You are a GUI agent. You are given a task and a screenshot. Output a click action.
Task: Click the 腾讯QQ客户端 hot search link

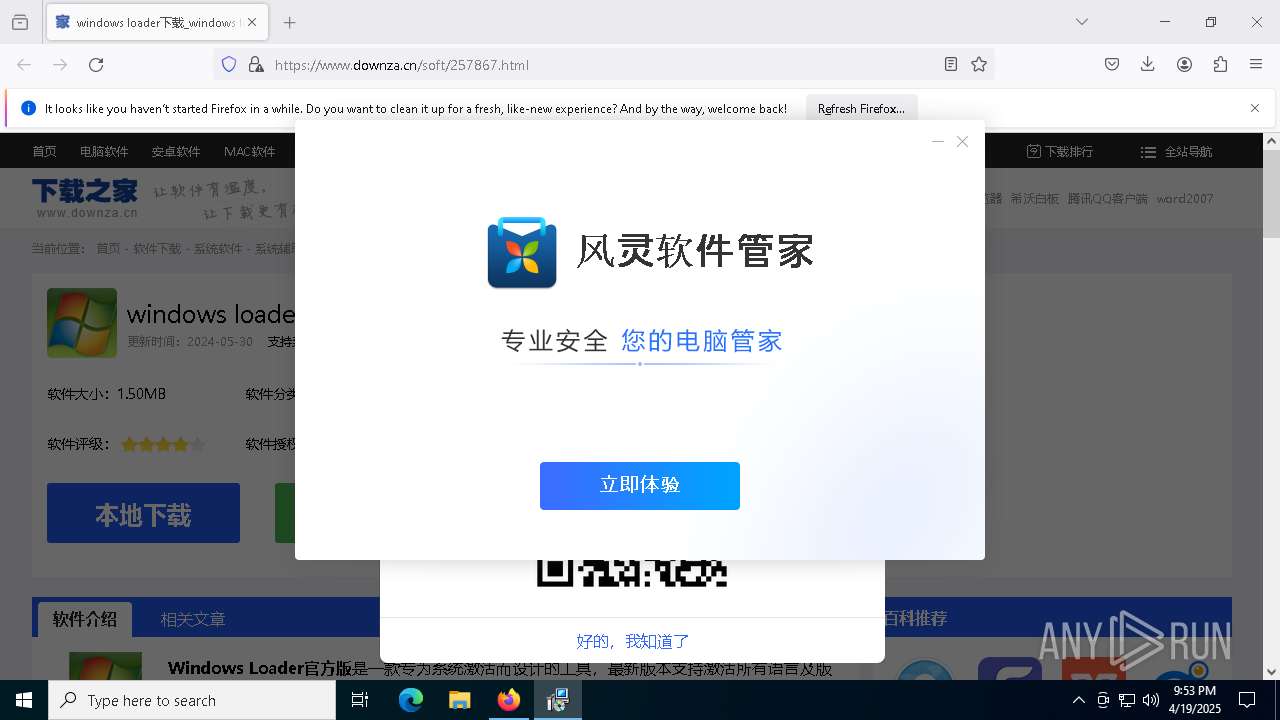pos(1107,199)
